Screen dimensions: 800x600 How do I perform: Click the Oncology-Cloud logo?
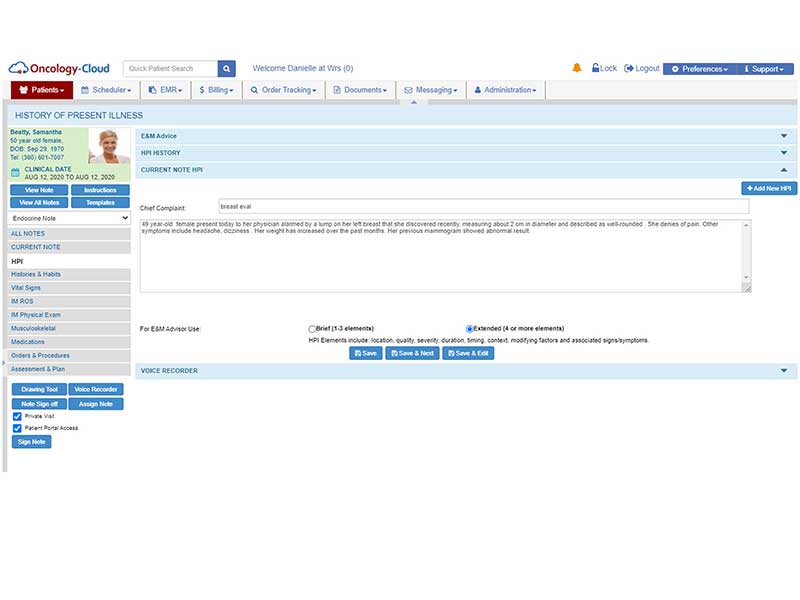[59, 68]
